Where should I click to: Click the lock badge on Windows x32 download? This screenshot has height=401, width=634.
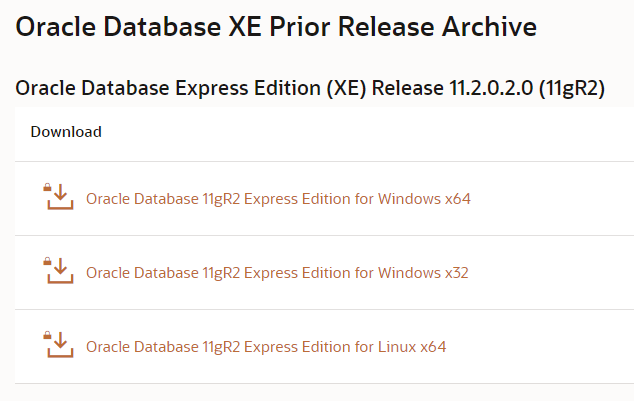click(x=47, y=261)
